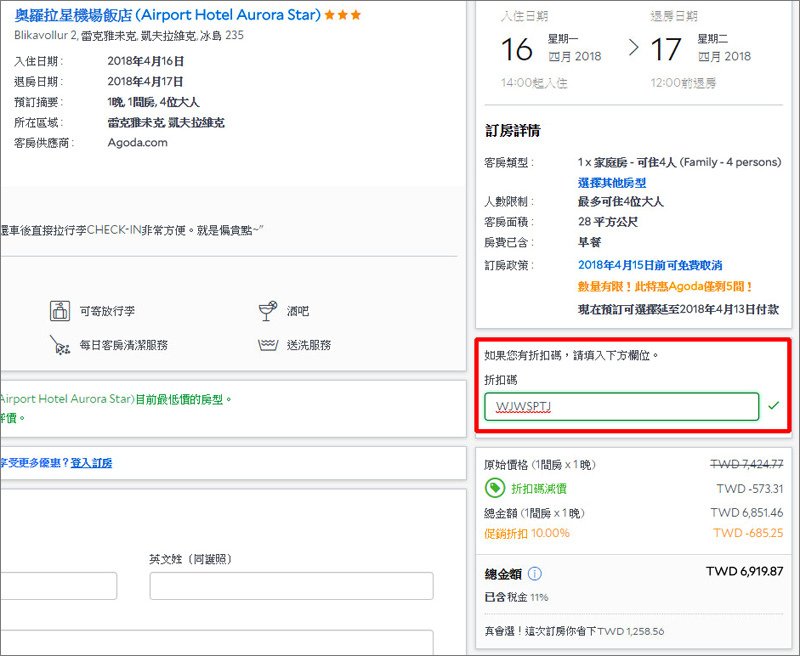This screenshot has width=800, height=656.
Task: Click the final total TWD 6,919.87
Action: (744, 571)
